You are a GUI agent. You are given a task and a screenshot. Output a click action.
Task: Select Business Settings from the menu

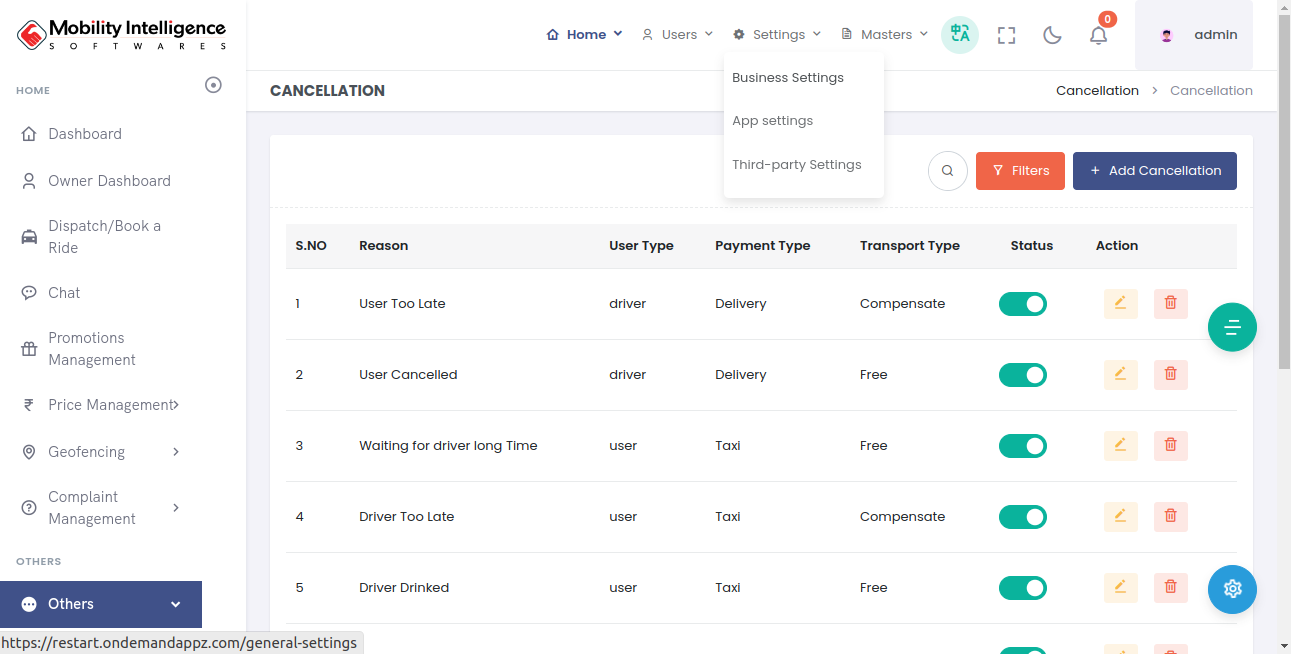click(788, 78)
